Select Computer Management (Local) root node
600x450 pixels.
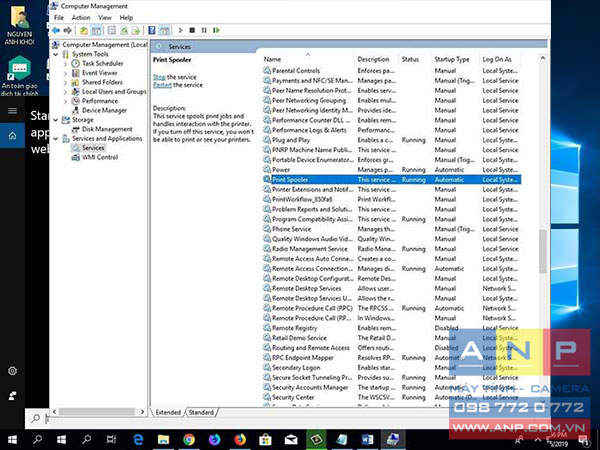click(104, 45)
